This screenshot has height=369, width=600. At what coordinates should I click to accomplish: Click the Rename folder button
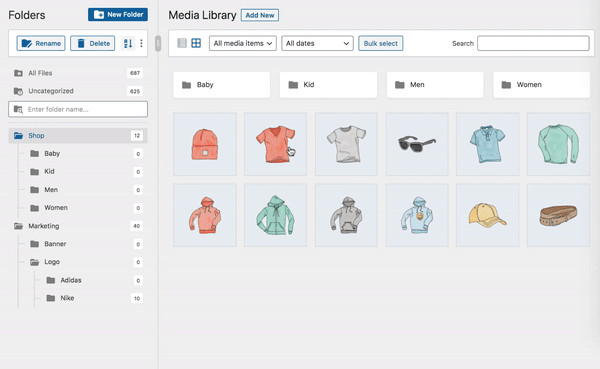tap(41, 43)
